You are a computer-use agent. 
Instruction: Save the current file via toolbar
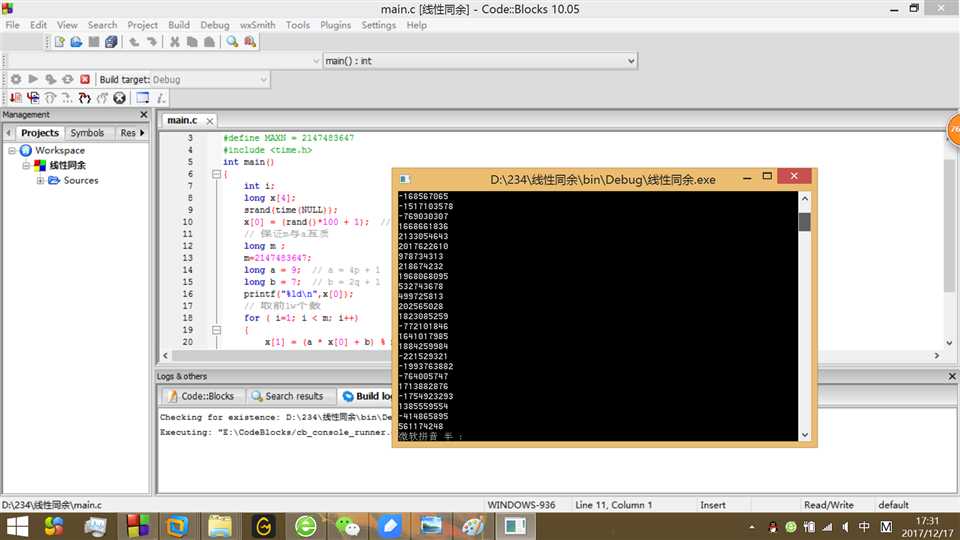tap(94, 42)
